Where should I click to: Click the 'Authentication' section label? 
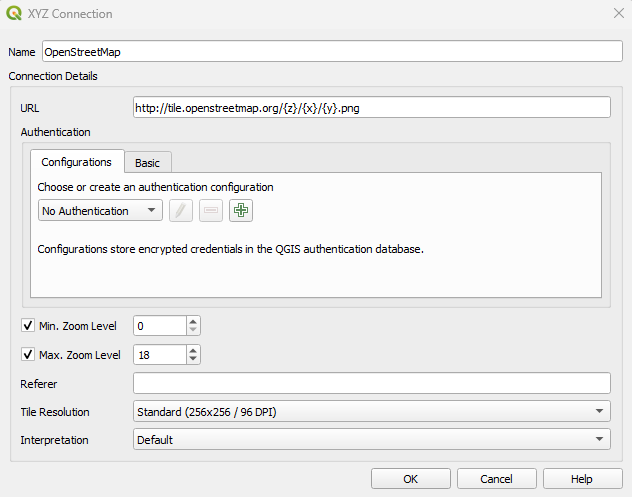(56, 132)
